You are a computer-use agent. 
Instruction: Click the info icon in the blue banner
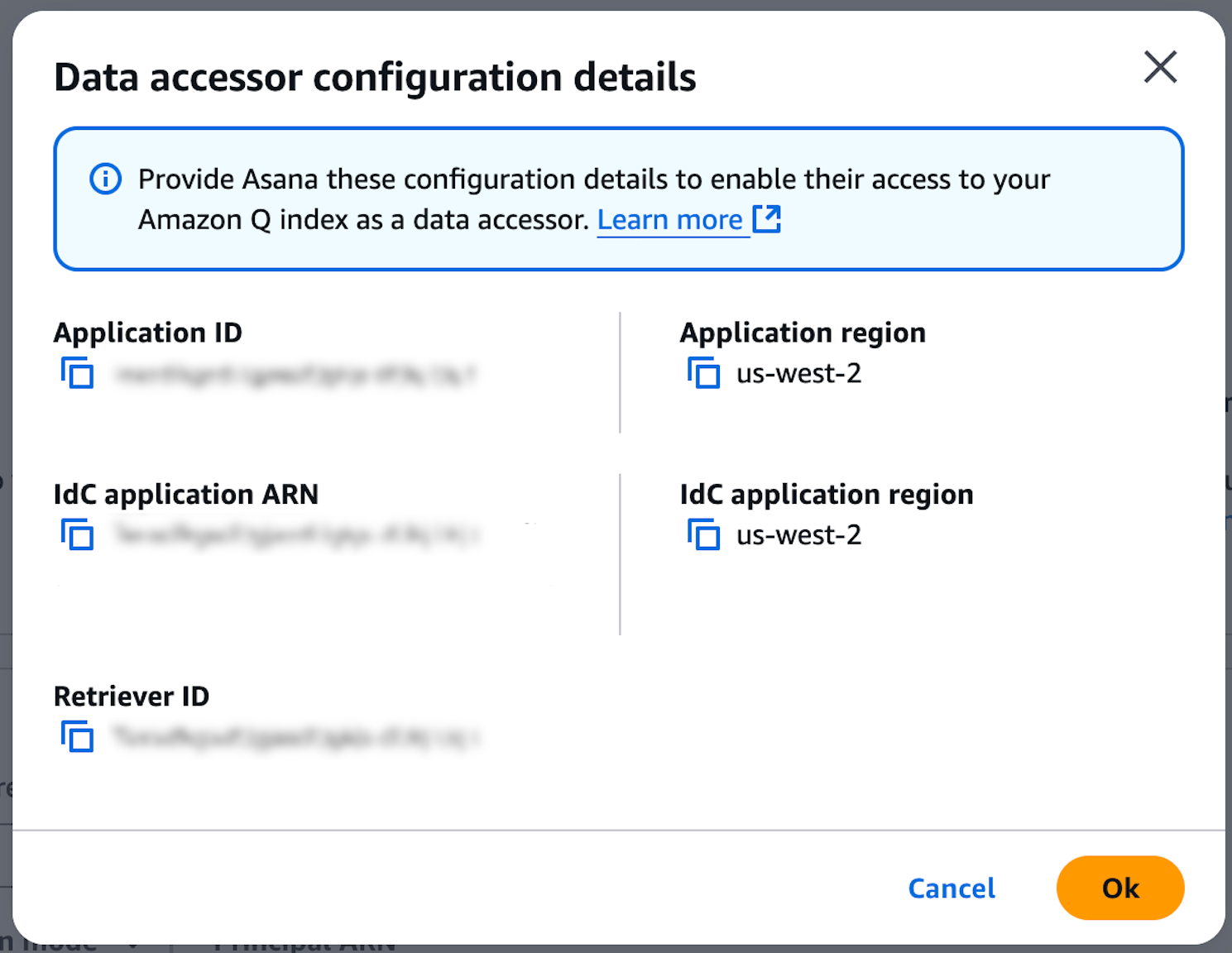(105, 179)
